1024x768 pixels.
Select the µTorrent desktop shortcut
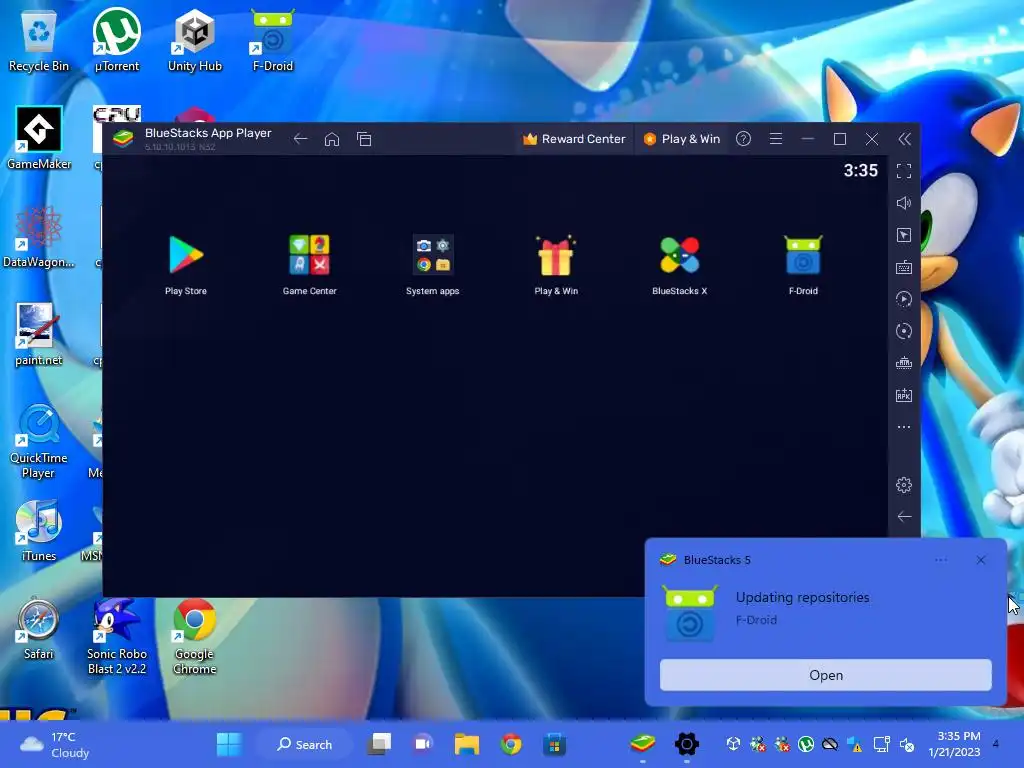(117, 40)
